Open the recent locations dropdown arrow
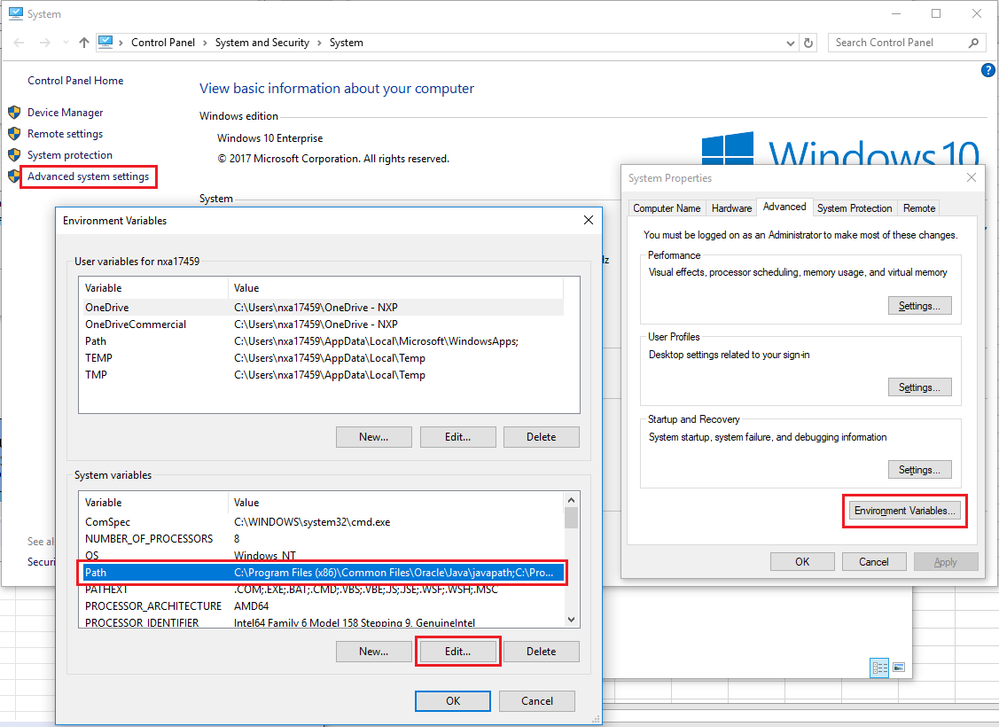 66,43
